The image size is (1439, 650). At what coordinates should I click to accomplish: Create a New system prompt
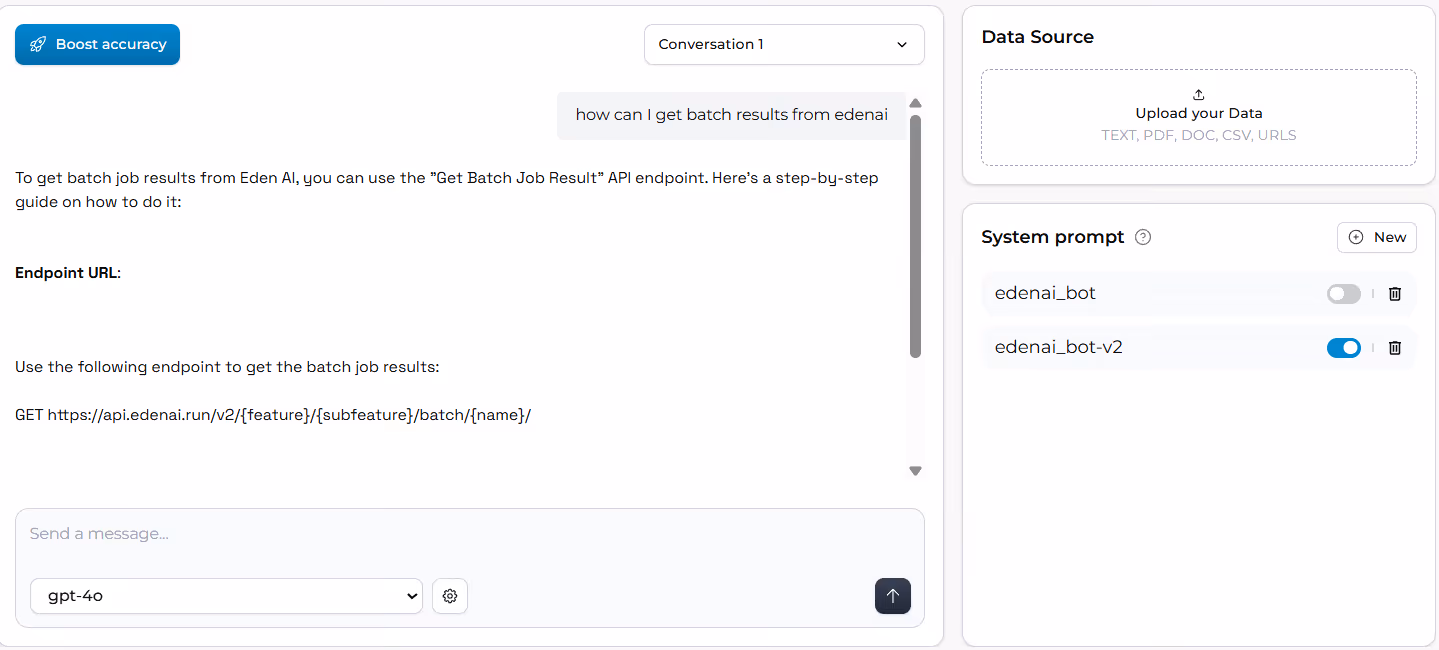coord(1377,237)
